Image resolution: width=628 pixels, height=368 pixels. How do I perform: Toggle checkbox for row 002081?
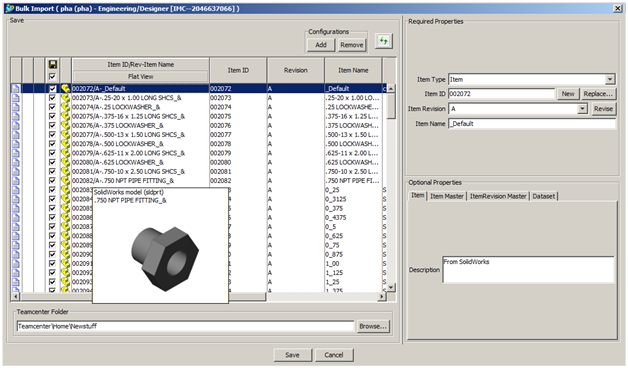click(x=52, y=171)
